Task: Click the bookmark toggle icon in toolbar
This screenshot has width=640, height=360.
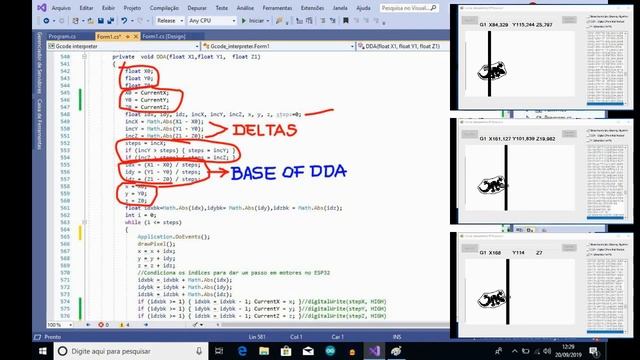Action: [x=346, y=20]
